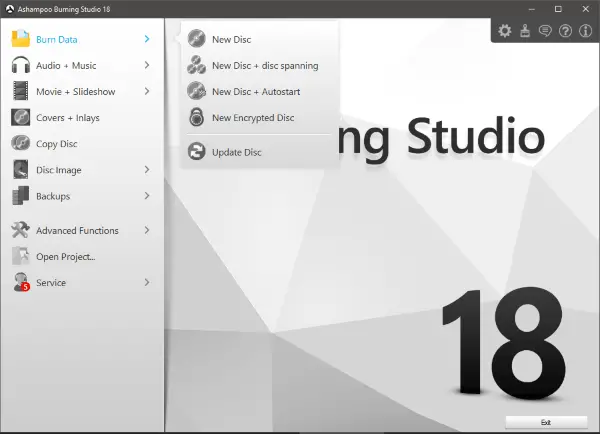Click the Movie + Slideshow film strip icon
Image resolution: width=600 pixels, height=434 pixels.
pos(21,91)
